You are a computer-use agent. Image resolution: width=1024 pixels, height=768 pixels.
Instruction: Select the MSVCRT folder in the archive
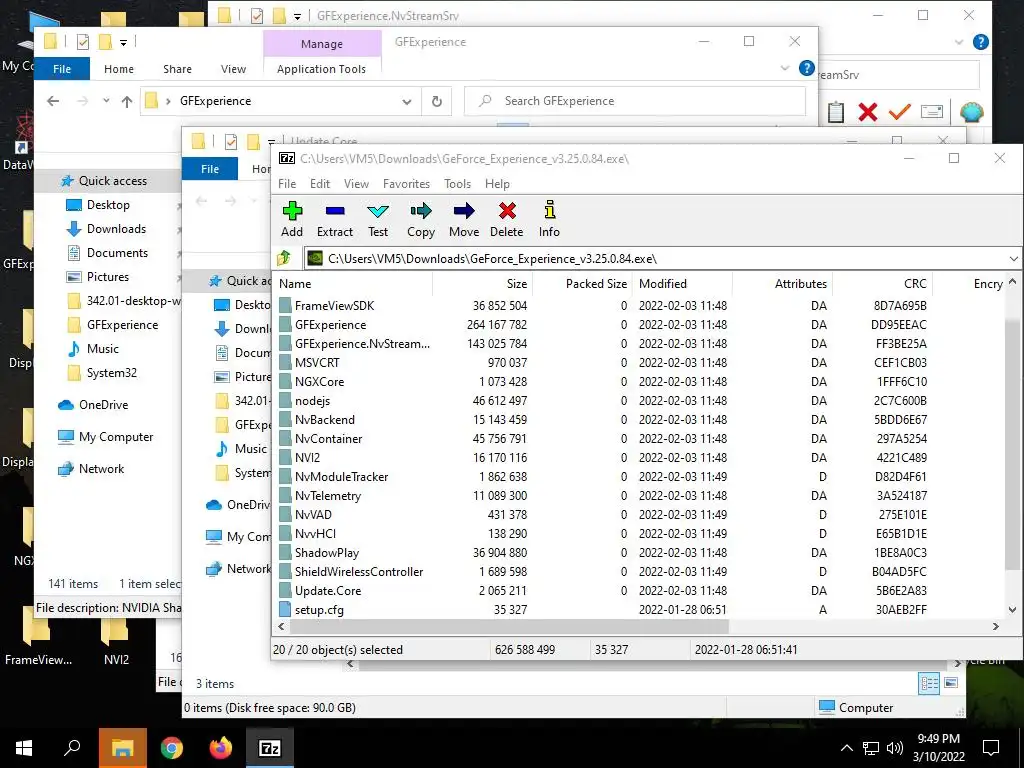click(x=317, y=362)
